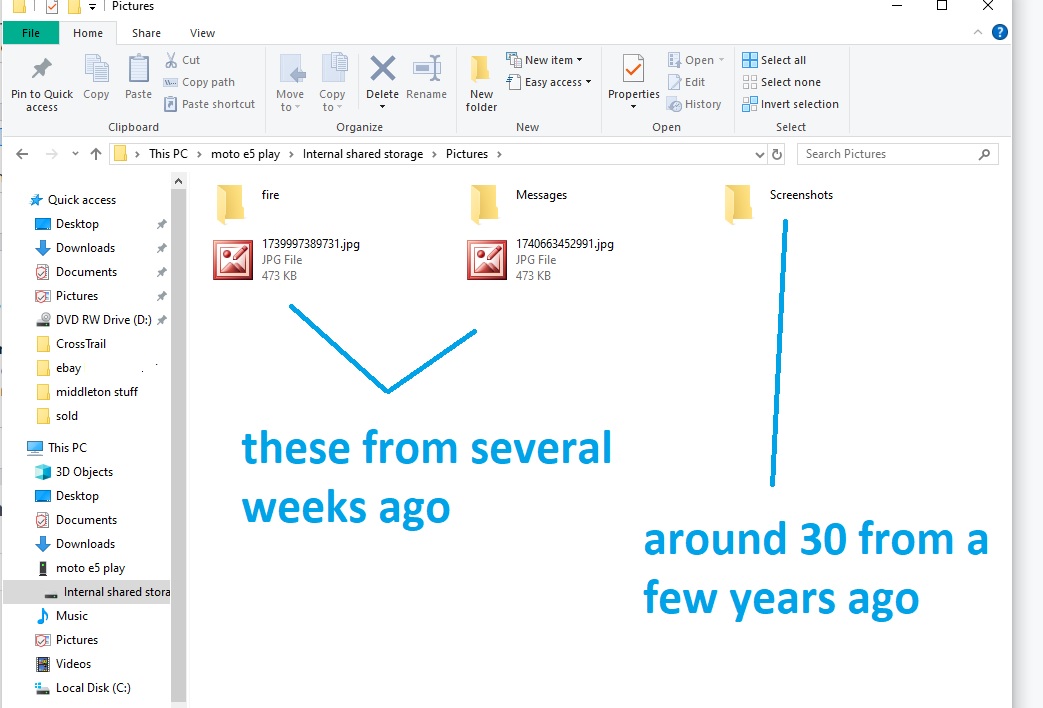The height and width of the screenshot is (708, 1043).
Task: Select Local Disk (C:) in navigation pane
Action: tap(93, 688)
